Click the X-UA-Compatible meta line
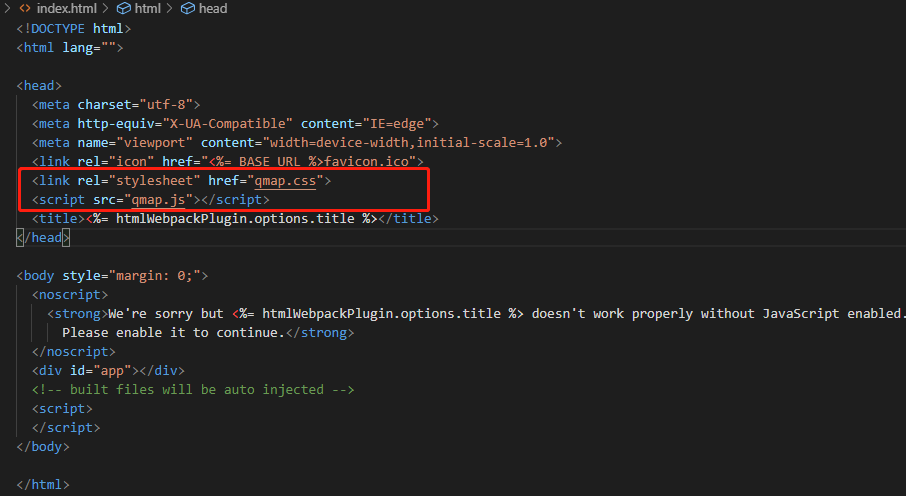906x496 pixels. (x=235, y=124)
